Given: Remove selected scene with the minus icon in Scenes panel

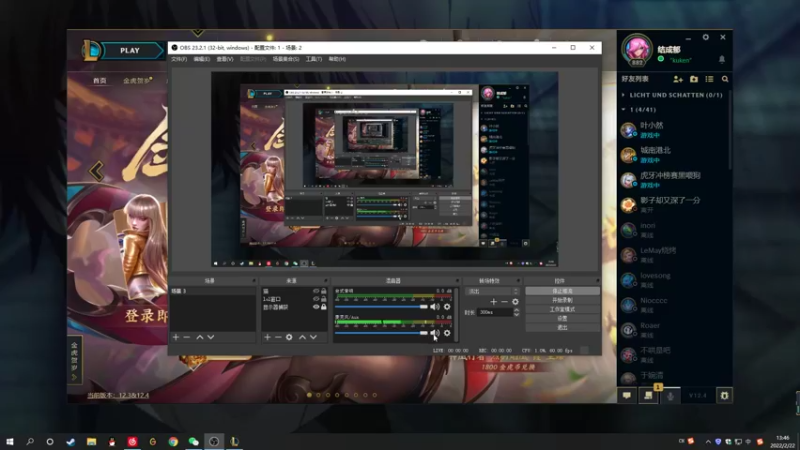Looking at the screenshot, I should (x=187, y=337).
